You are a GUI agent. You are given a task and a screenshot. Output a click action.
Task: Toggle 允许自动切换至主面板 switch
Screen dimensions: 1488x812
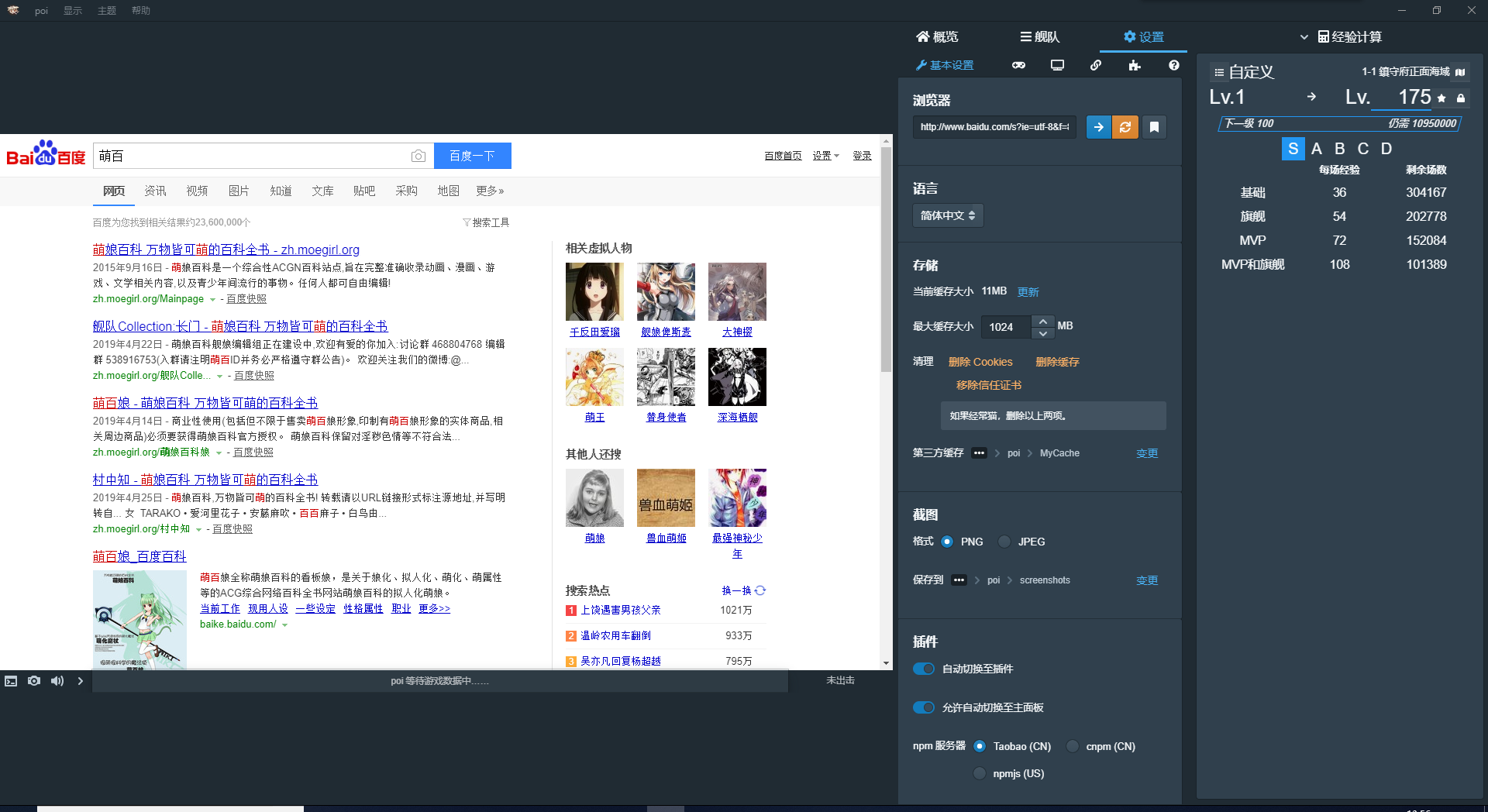(923, 707)
